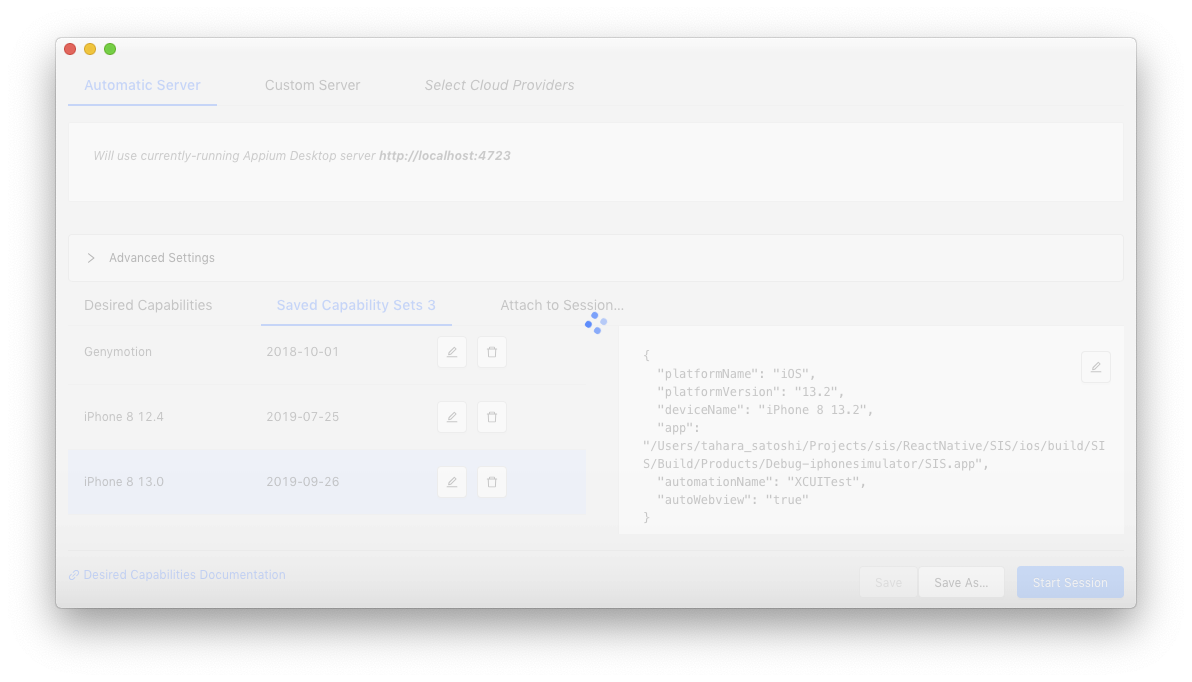This screenshot has width=1192, height=682.
Task: Select the iPhone 8 12.4 row
Action: (327, 417)
